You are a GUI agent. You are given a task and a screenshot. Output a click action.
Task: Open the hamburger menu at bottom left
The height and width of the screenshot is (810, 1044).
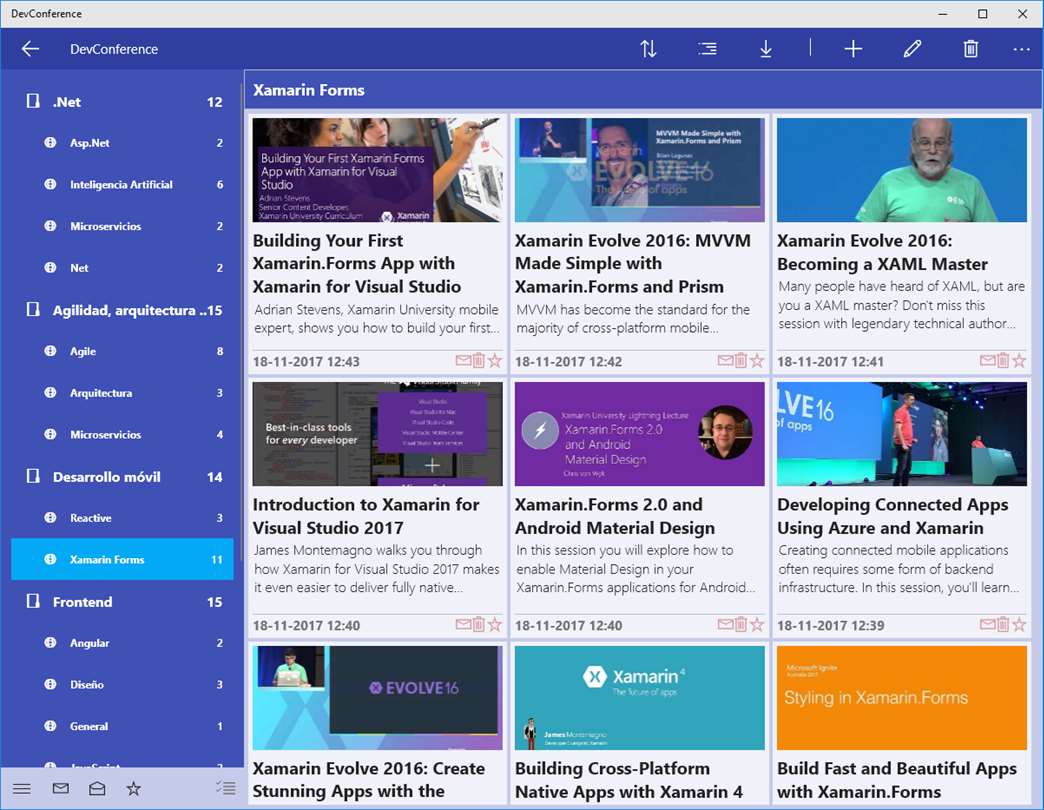click(22, 789)
